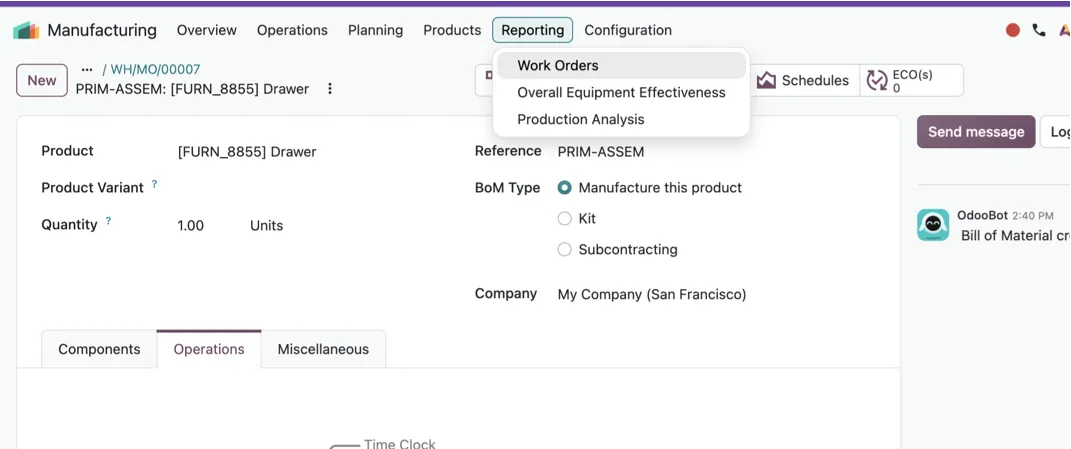
Task: Click the Quantity value 1.00
Action: [191, 226]
